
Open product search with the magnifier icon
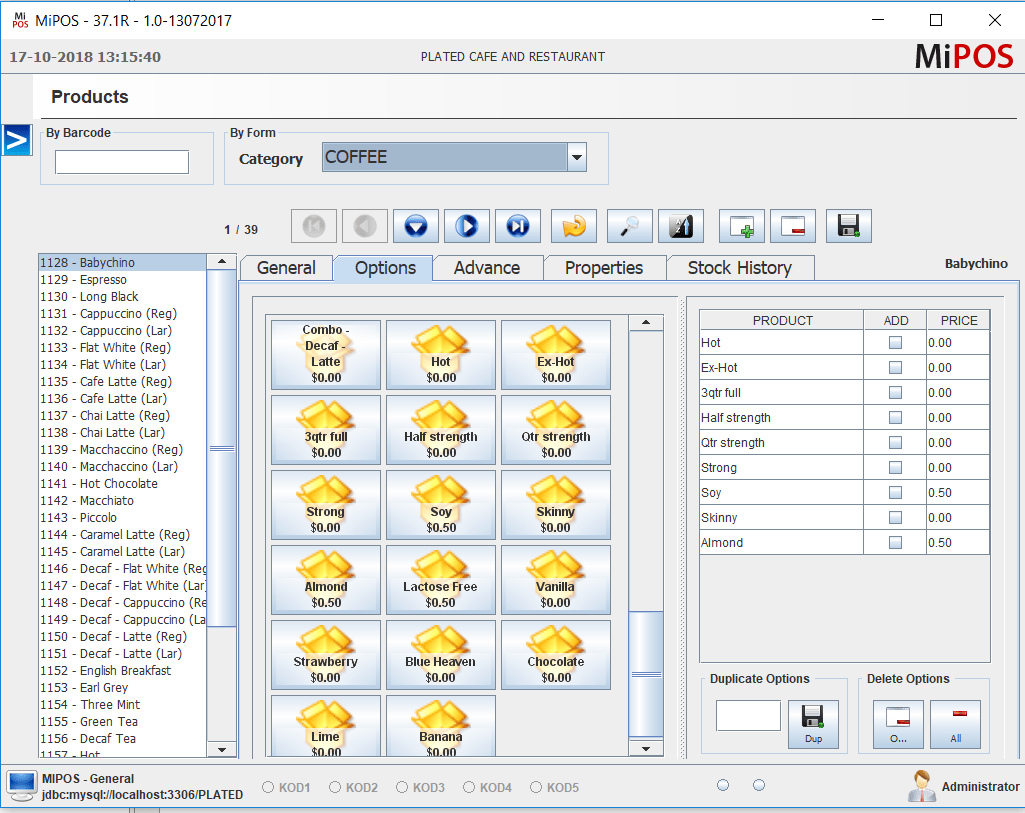pos(628,226)
